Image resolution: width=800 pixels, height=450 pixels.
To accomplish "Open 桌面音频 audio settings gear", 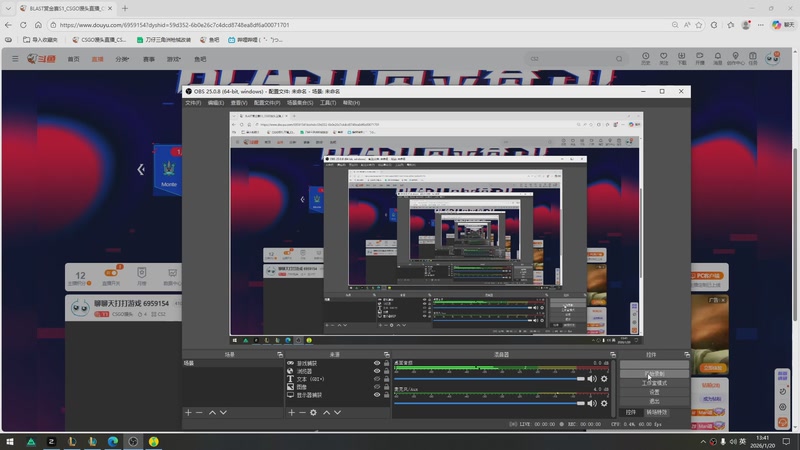I will click(604, 379).
